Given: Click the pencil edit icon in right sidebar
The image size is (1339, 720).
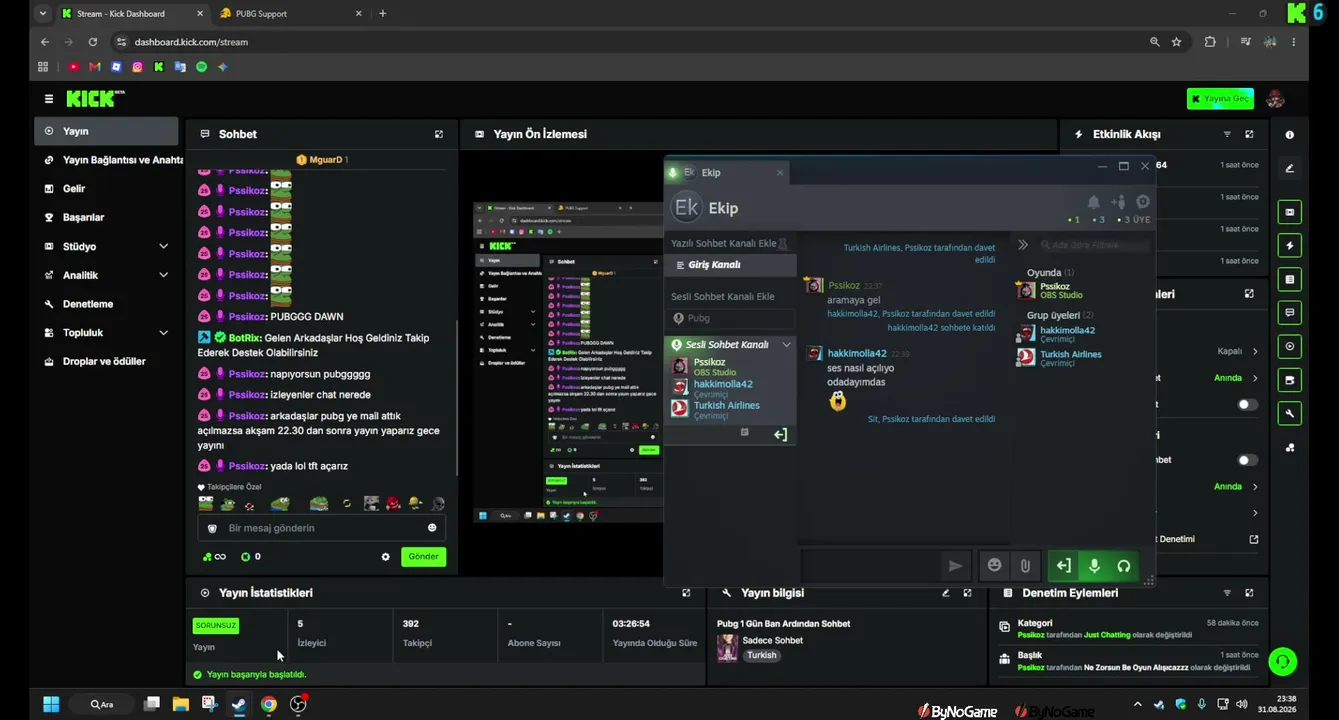Looking at the screenshot, I should [1289, 168].
